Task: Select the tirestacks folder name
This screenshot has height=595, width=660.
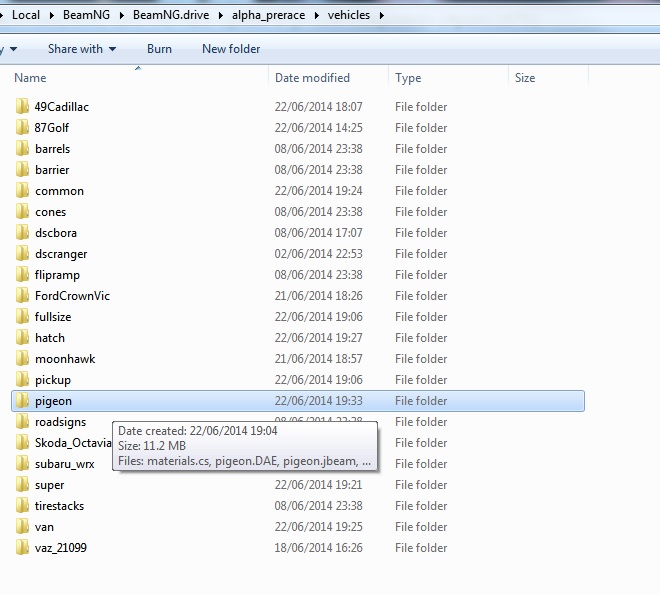Action: click(x=59, y=506)
